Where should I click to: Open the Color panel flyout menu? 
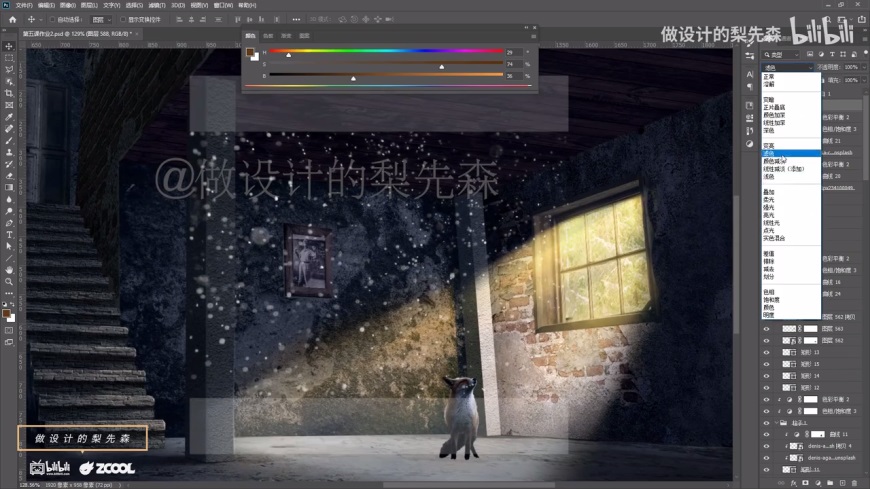pos(533,36)
